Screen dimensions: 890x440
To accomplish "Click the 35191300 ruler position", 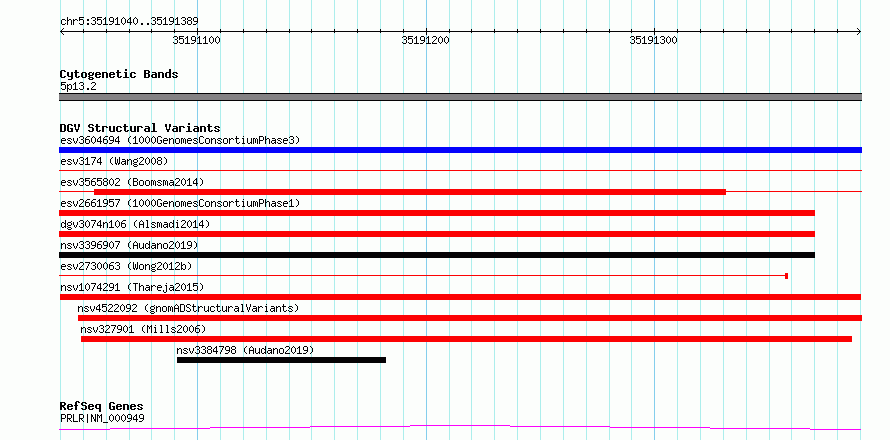I will (654, 40).
